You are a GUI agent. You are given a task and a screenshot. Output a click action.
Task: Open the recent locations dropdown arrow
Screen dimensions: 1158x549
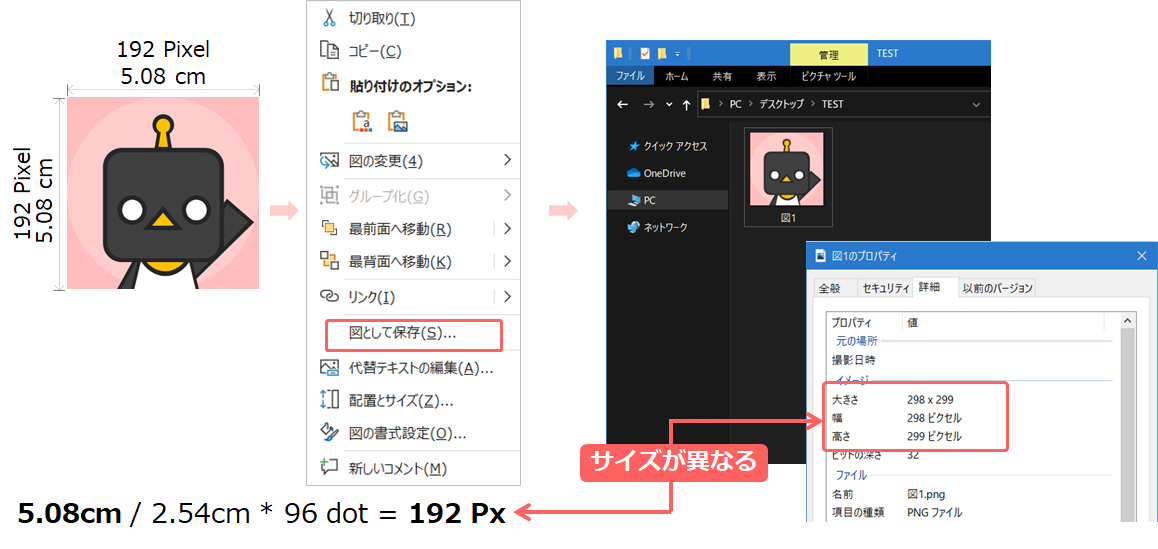pos(669,105)
